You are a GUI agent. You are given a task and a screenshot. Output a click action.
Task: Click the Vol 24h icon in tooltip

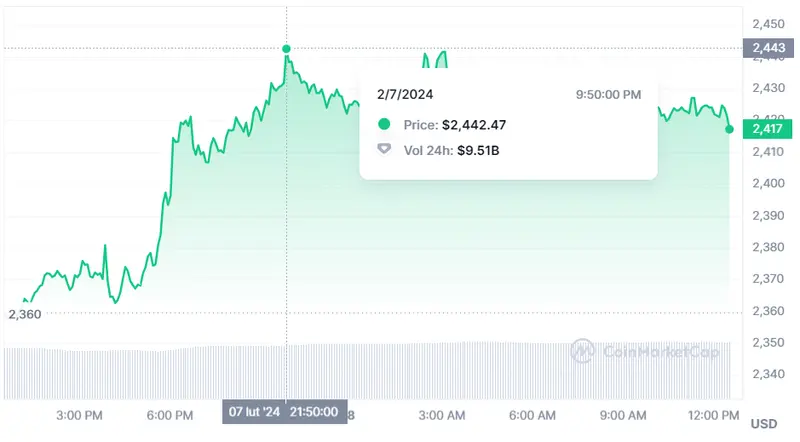[x=384, y=149]
